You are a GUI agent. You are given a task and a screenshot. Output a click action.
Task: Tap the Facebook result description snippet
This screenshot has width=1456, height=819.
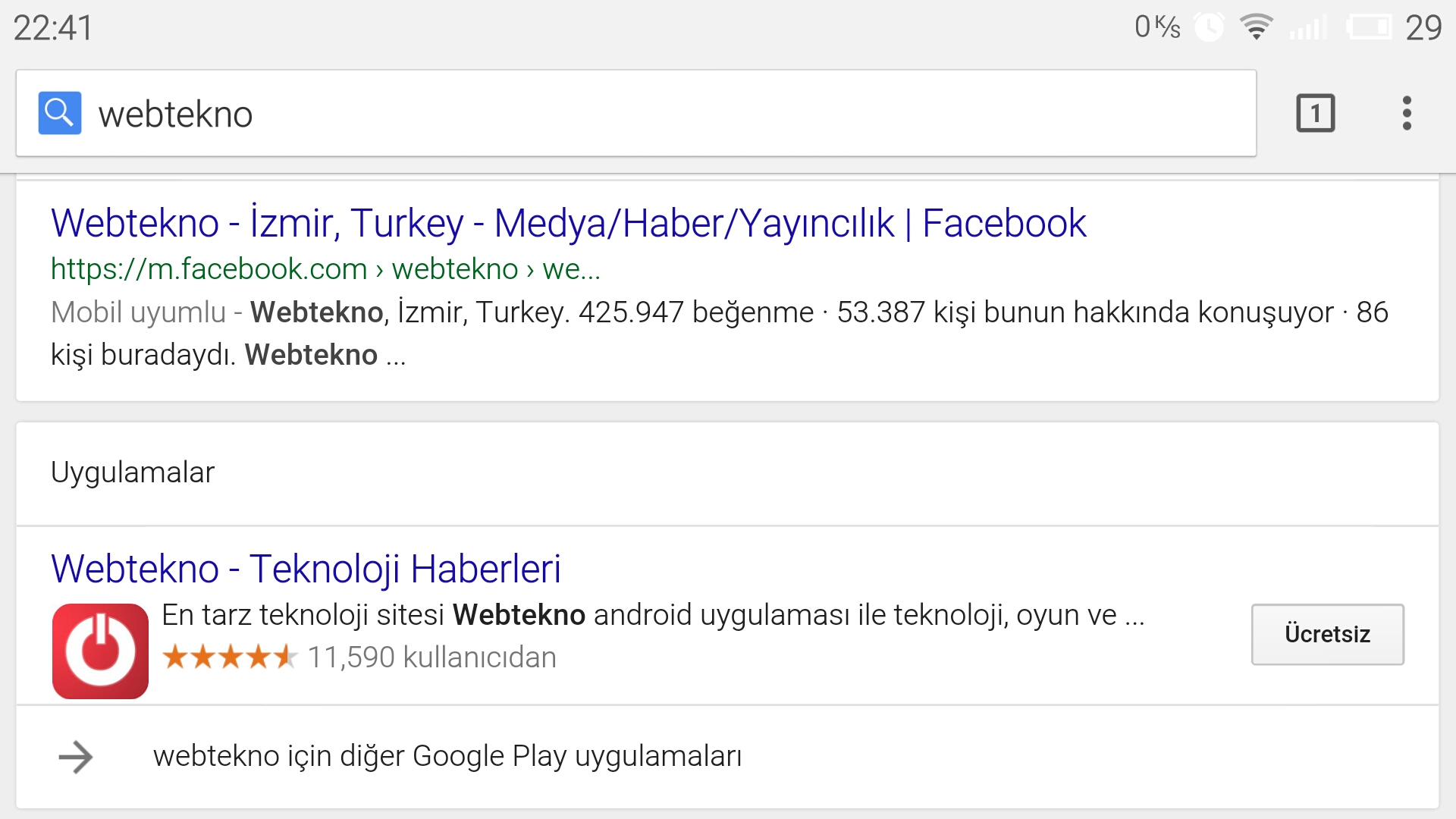pyautogui.click(x=720, y=334)
